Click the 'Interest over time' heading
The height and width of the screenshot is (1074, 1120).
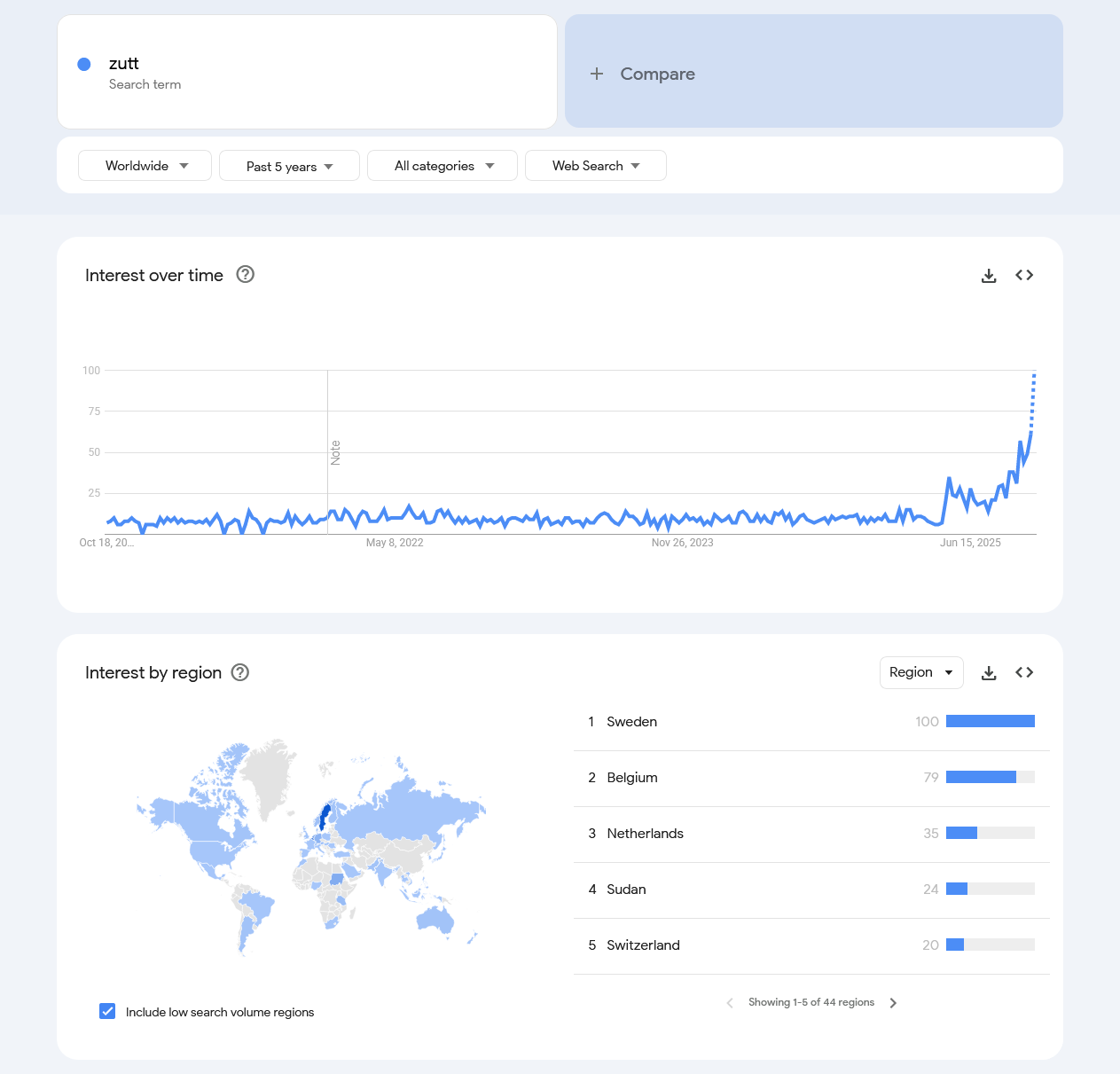[154, 275]
